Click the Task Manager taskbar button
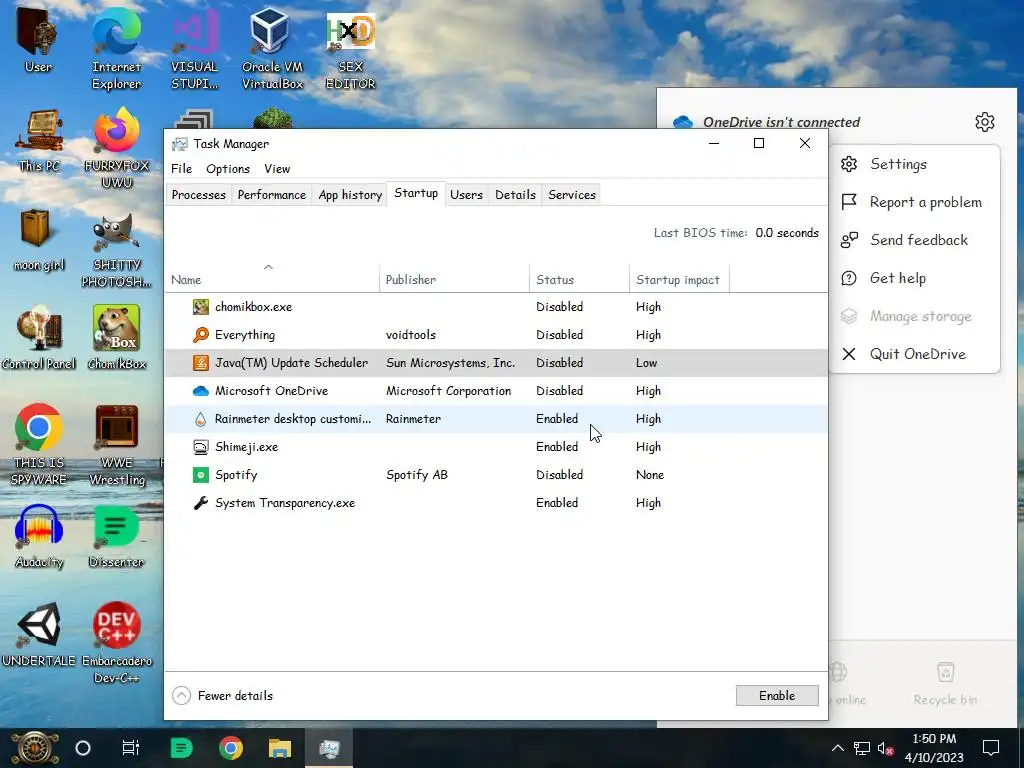Image resolution: width=1024 pixels, height=768 pixels. click(329, 748)
